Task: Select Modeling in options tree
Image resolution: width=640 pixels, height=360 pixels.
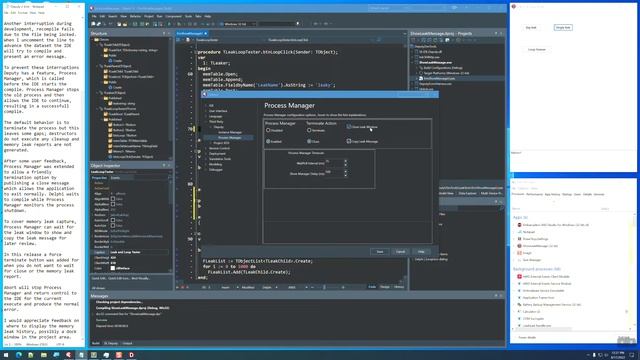Action: (x=215, y=164)
